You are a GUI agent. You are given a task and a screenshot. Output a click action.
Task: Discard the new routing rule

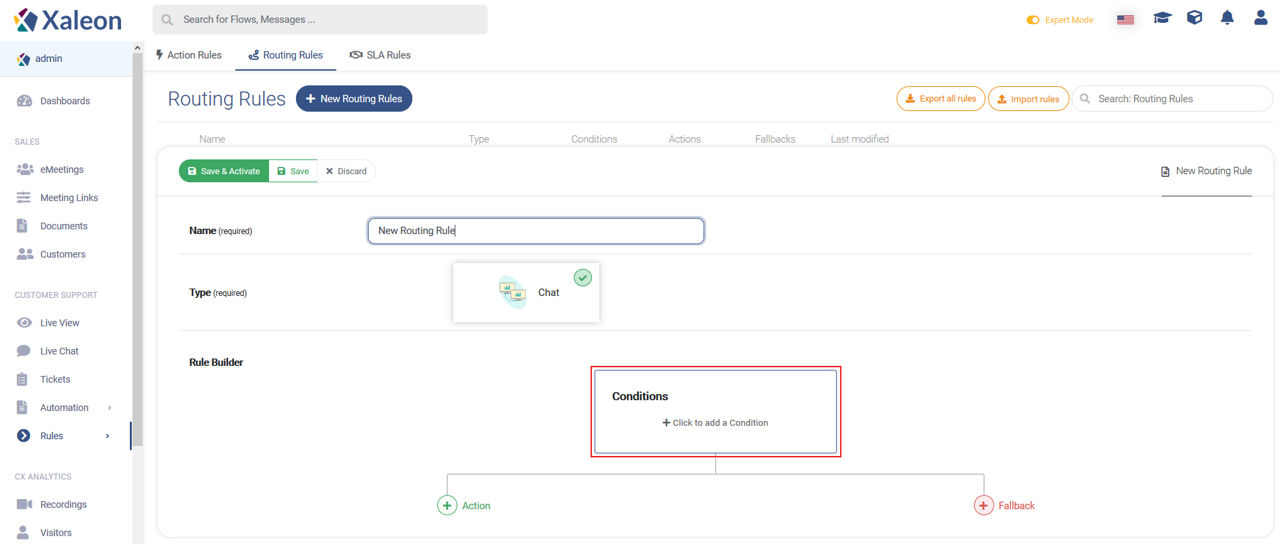(346, 171)
